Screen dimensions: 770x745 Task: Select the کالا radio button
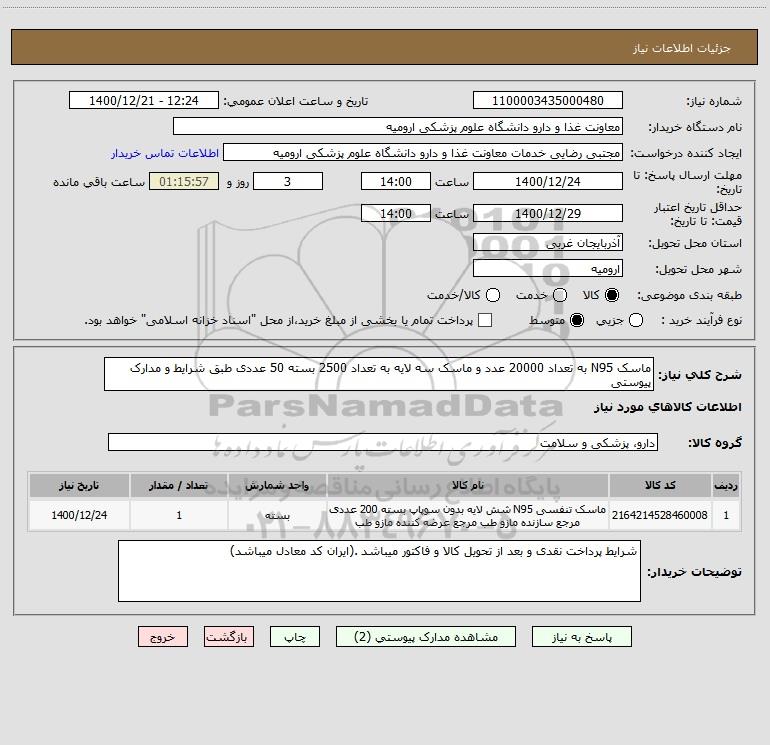tap(612, 295)
